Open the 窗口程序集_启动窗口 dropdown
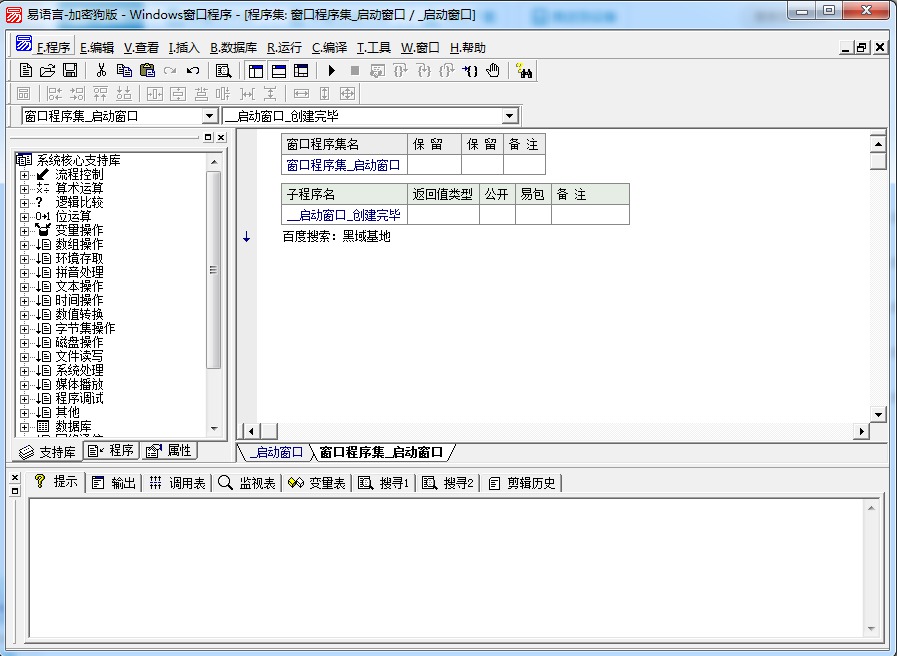This screenshot has width=897, height=656. point(210,116)
